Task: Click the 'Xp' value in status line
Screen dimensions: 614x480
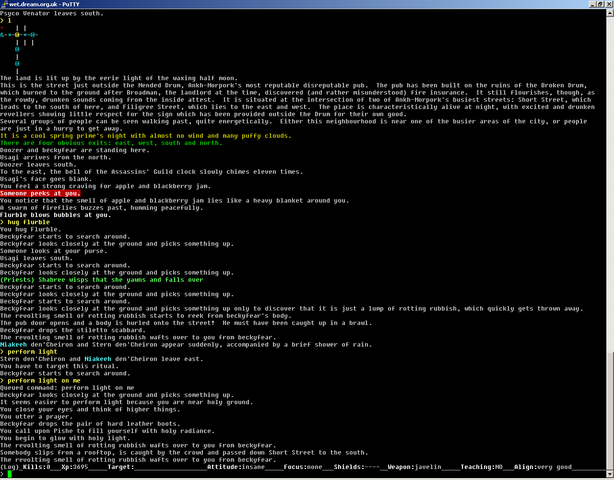Action: click(x=75, y=467)
